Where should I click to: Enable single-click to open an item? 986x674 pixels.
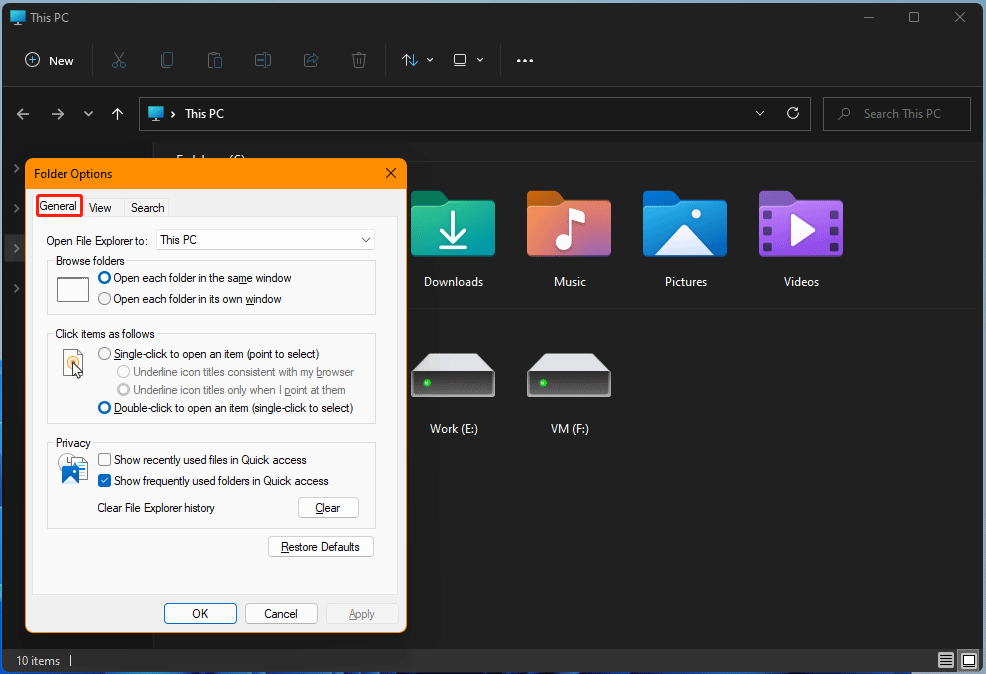click(x=104, y=353)
